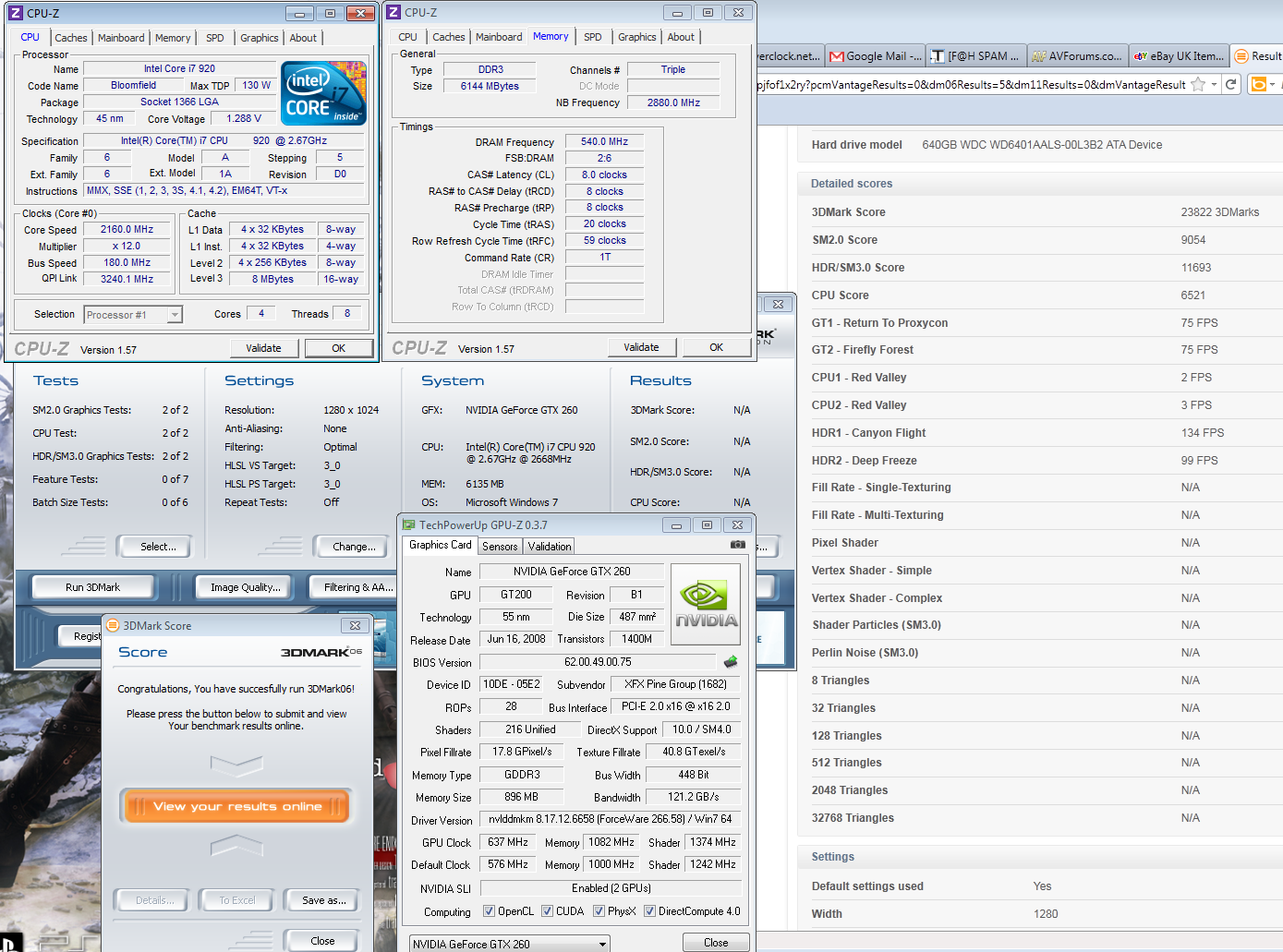Click the CPU-Z CPU window's title bar icon
The image size is (1283, 952).
click(15, 13)
